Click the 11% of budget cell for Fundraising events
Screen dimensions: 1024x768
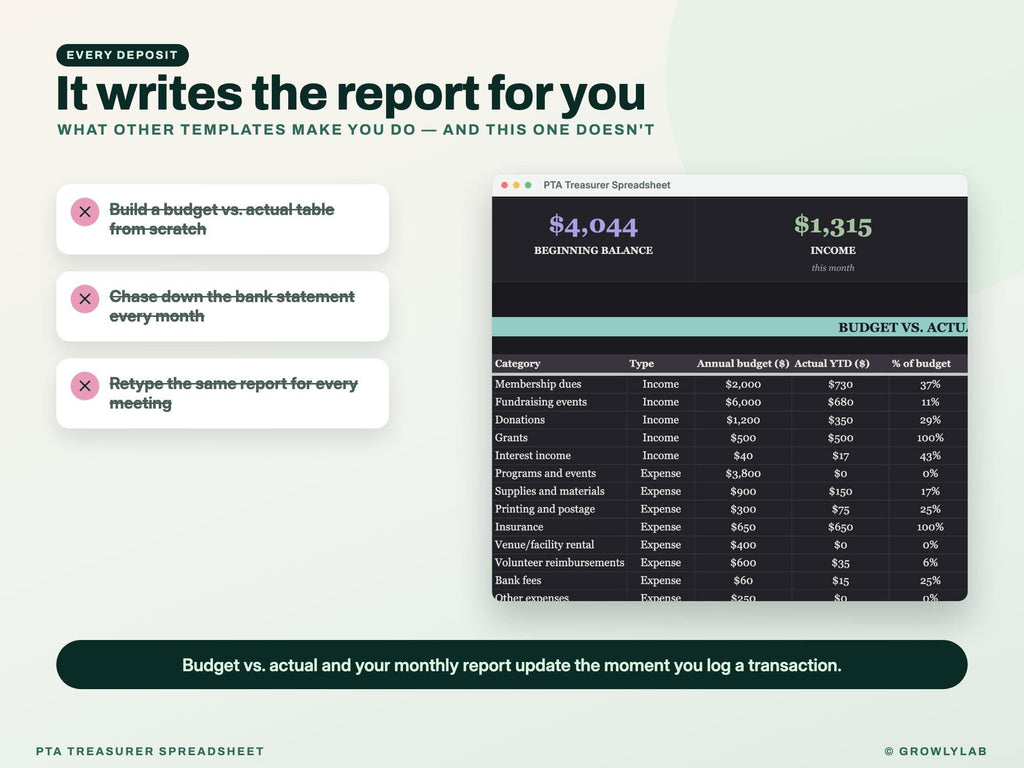click(930, 402)
